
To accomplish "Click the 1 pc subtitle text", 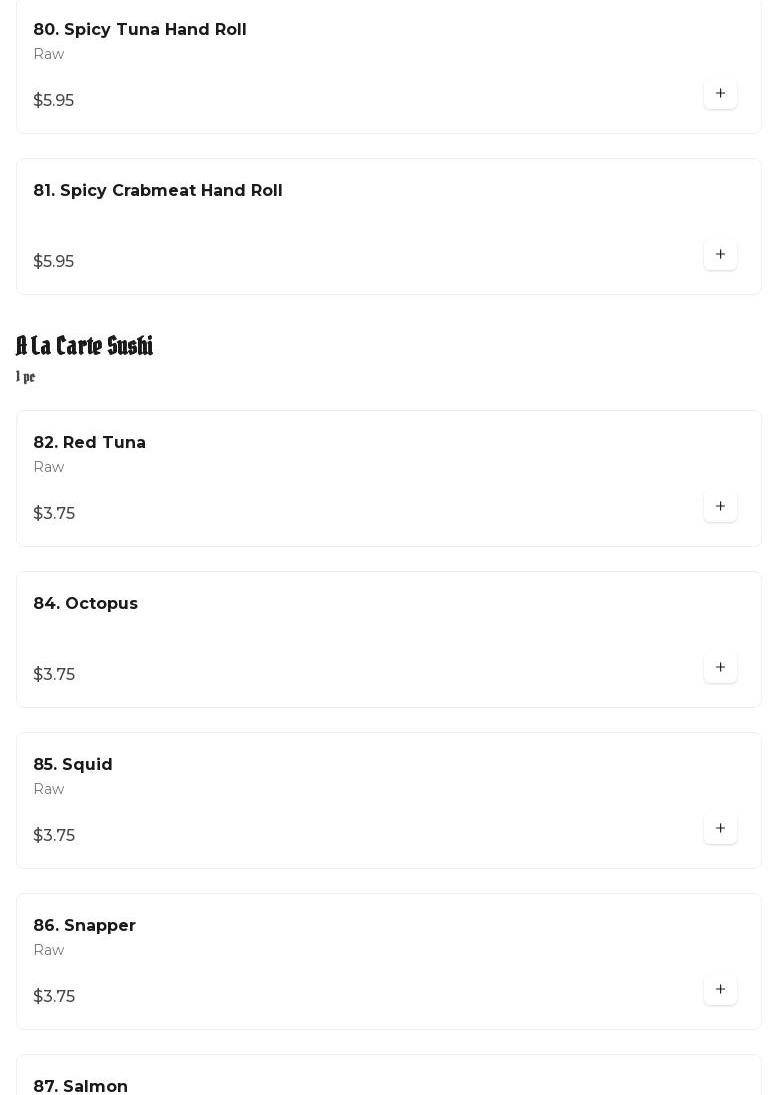I will 25,376.
